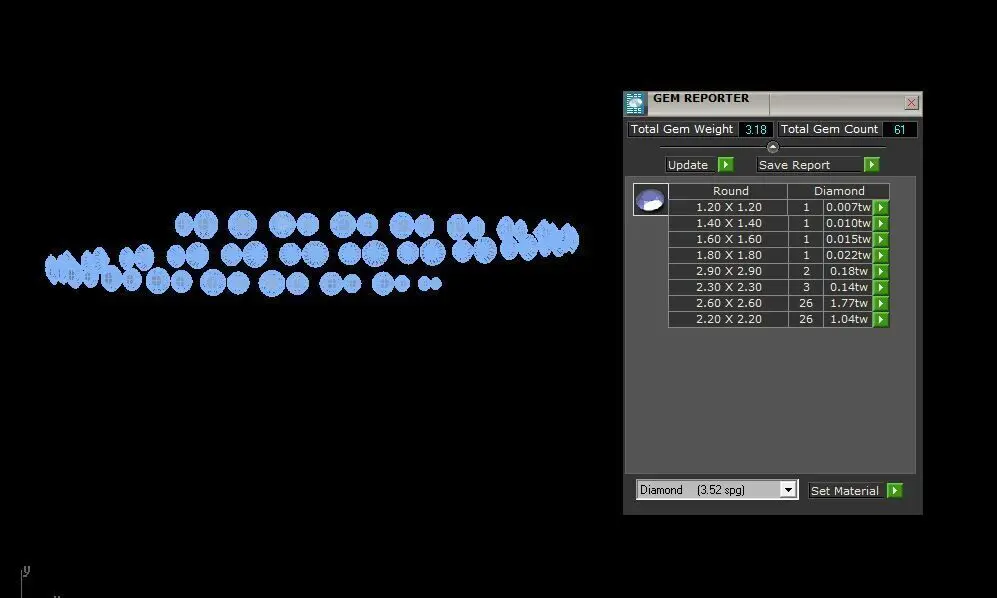
Task: Click count 3 in the 2.30 X 2.30 row
Action: coord(806,287)
